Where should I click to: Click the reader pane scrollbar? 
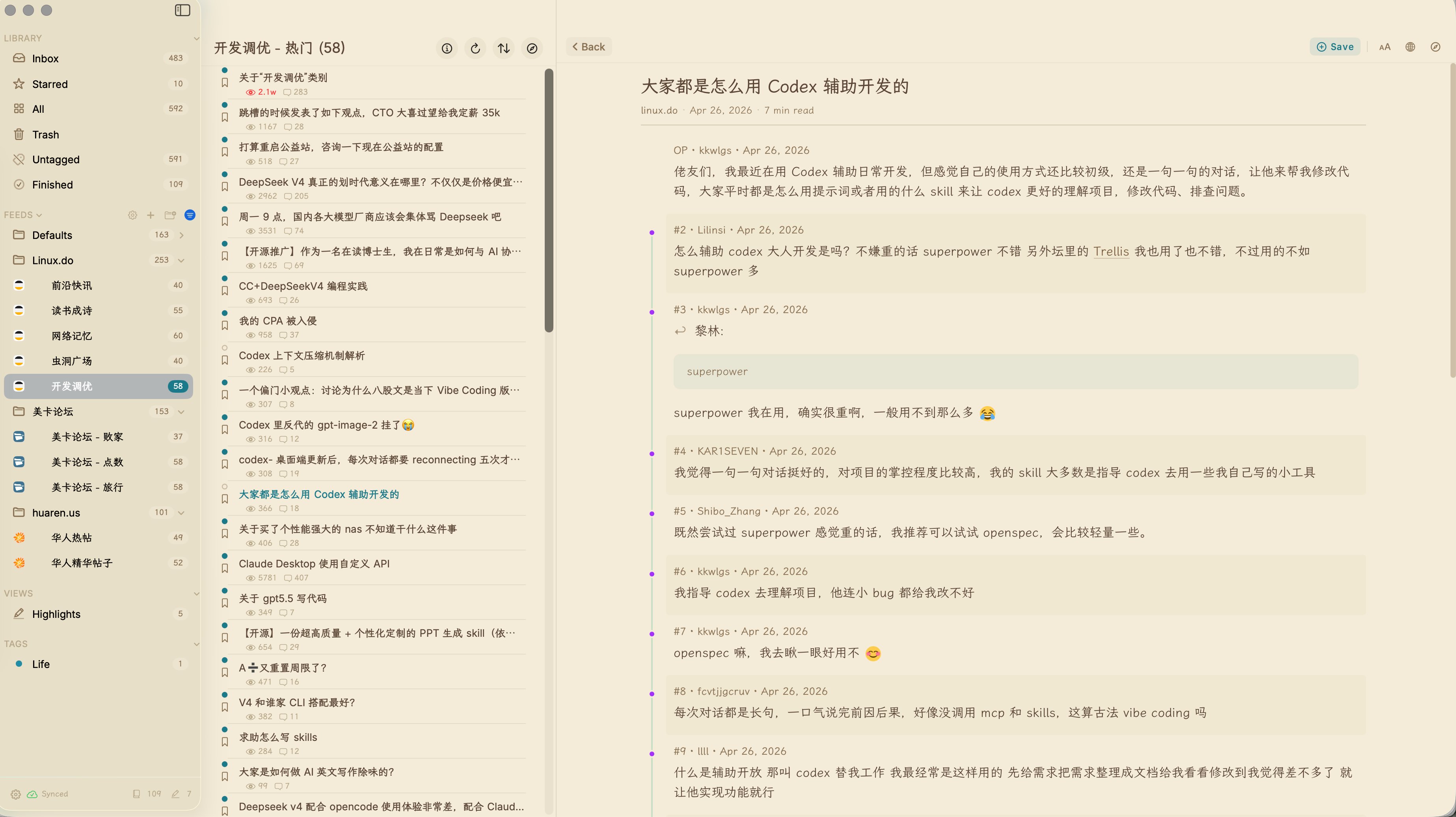point(1452,220)
